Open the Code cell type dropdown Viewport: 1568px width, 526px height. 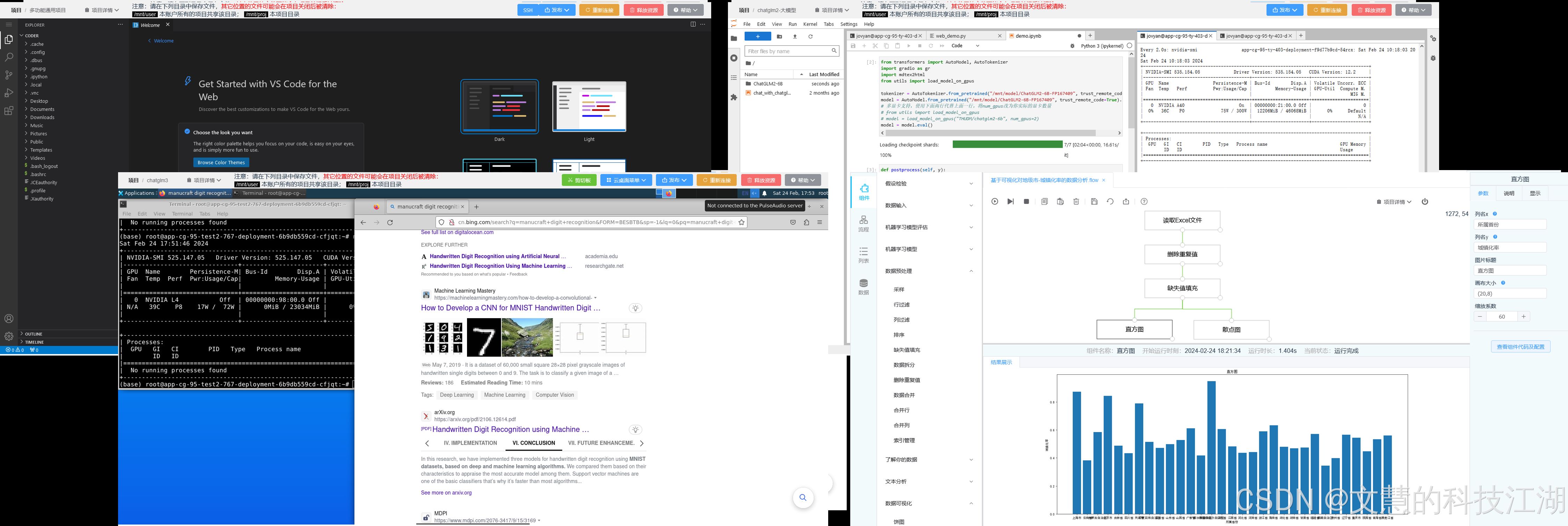tap(965, 46)
